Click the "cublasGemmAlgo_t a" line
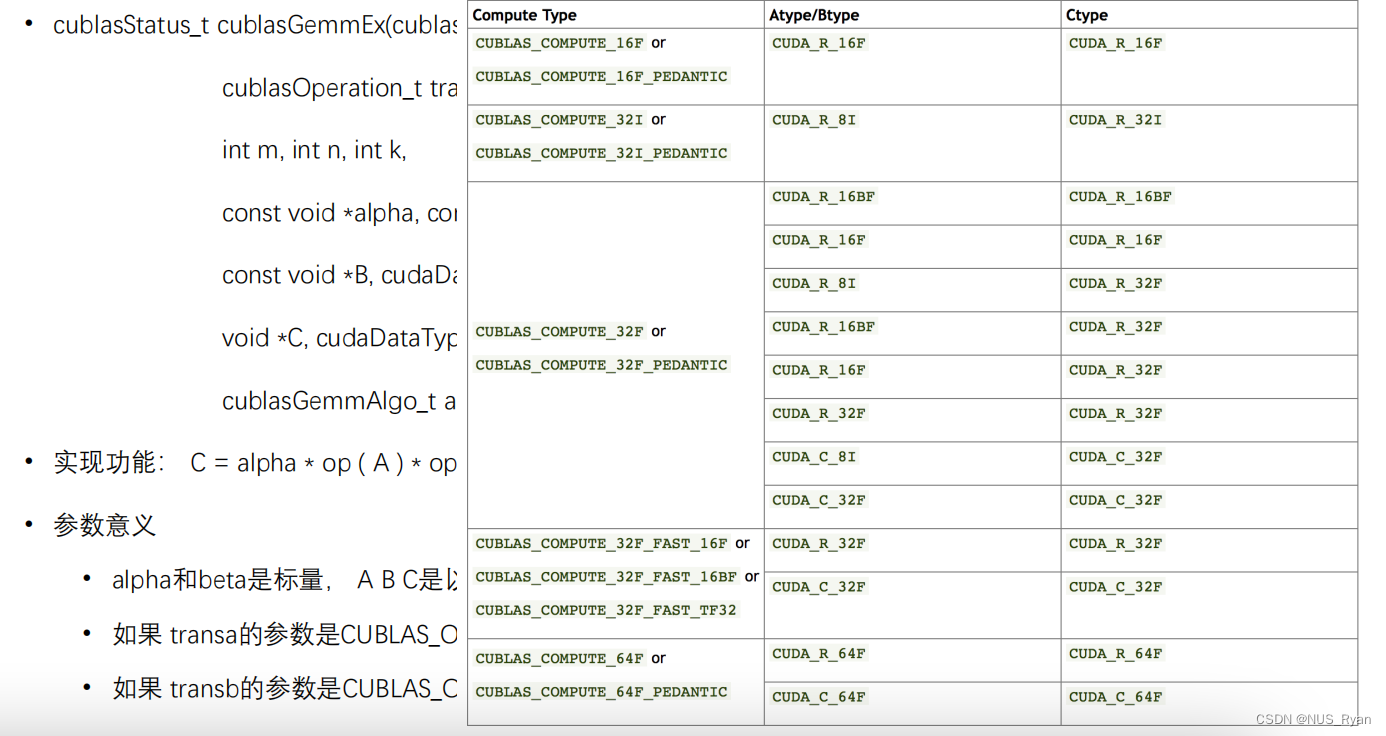This screenshot has height=736, width=1386. point(339,401)
